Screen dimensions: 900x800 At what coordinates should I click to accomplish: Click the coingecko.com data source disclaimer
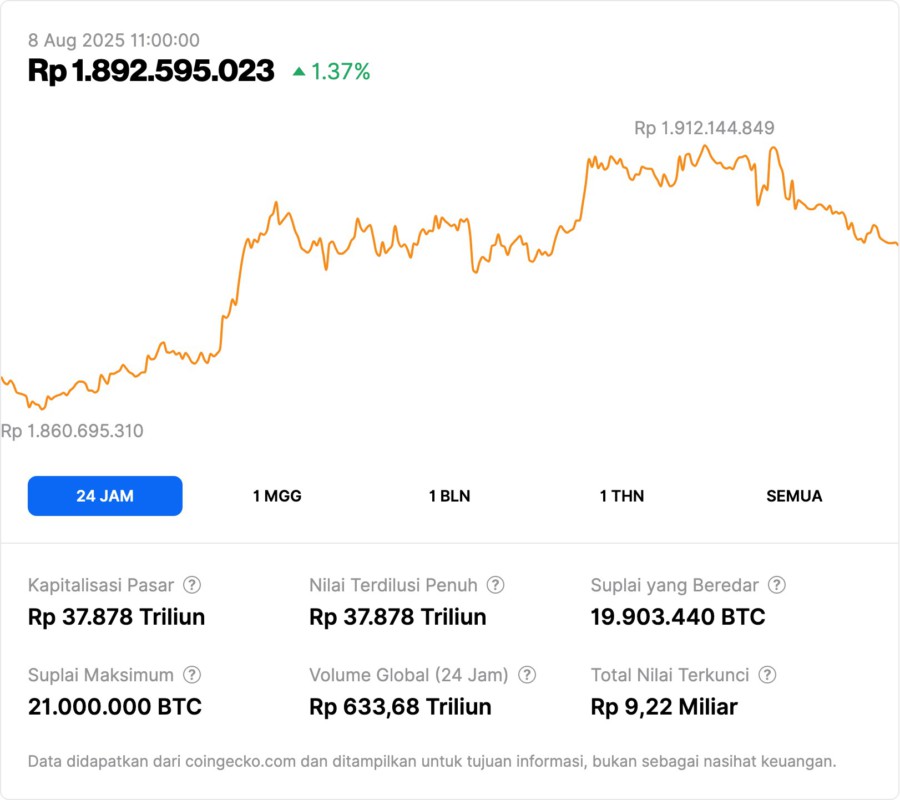tap(432, 762)
